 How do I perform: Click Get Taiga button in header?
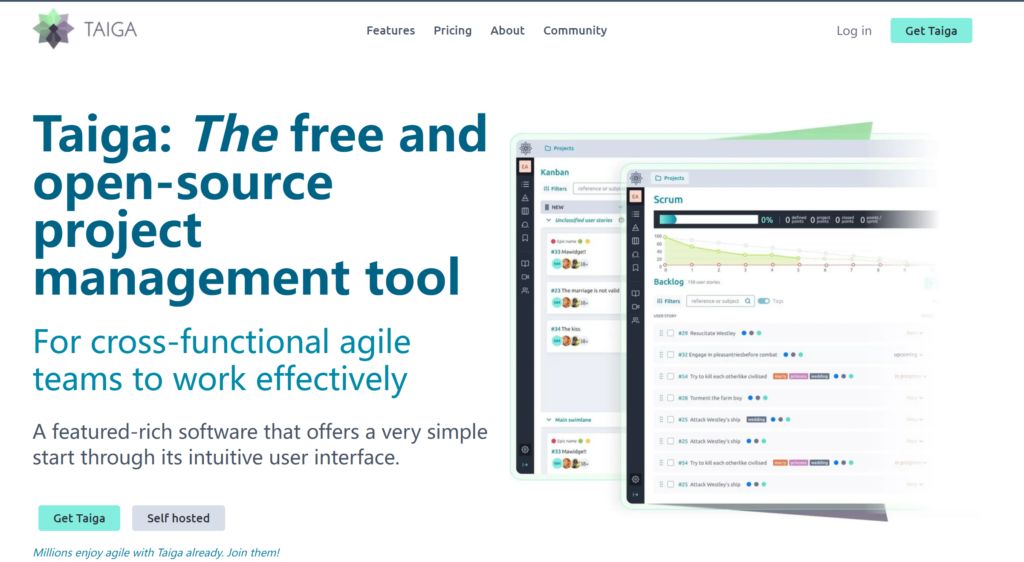click(931, 31)
